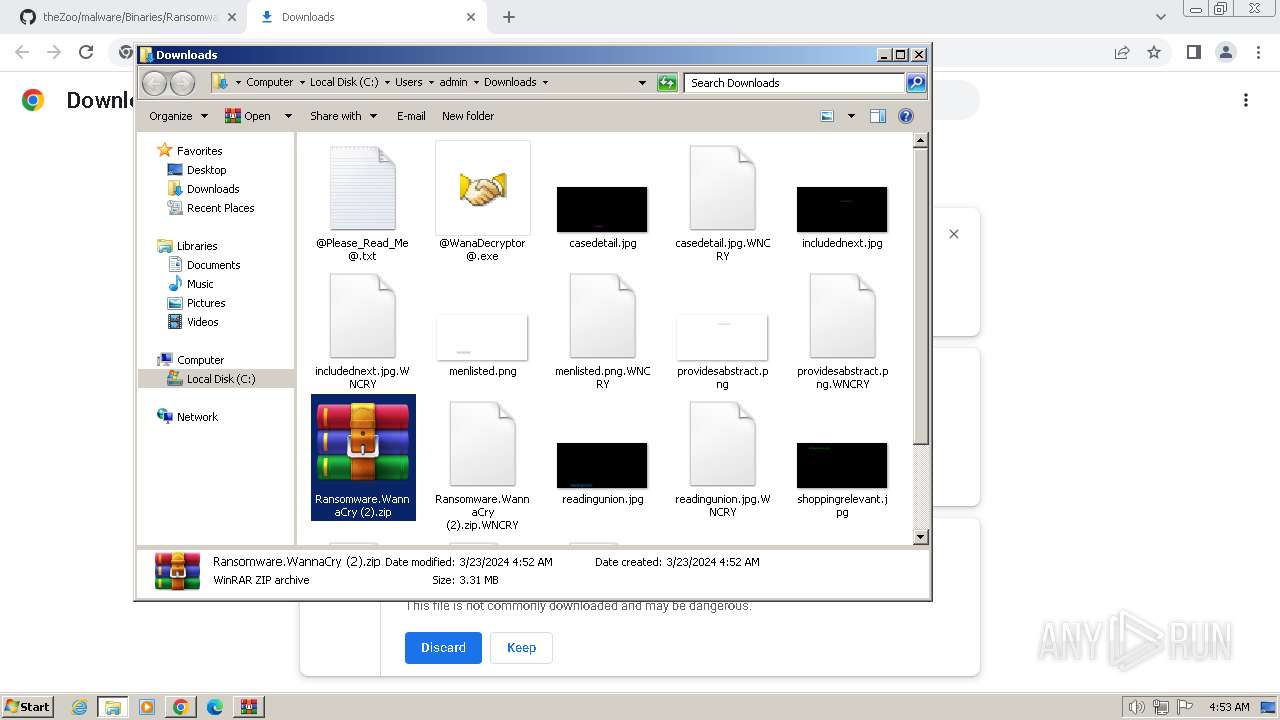Click the file list scroll down arrow

[x=921, y=537]
